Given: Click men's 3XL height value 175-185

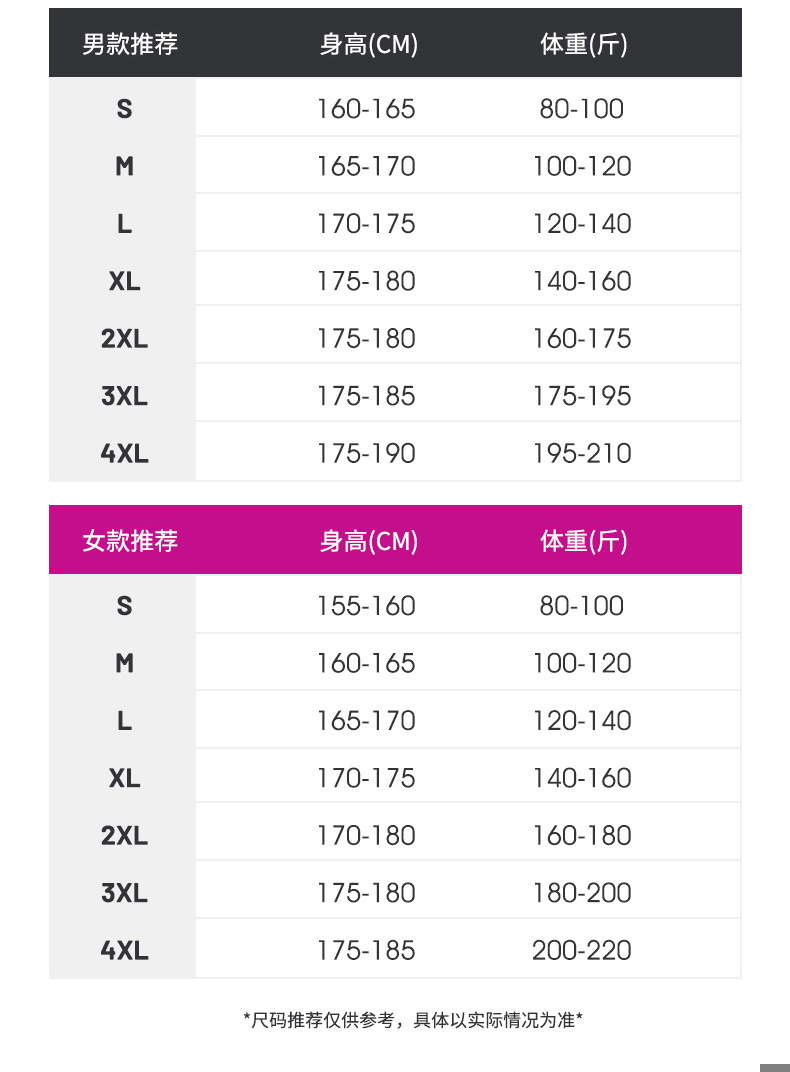Looking at the screenshot, I should pyautogui.click(x=366, y=396).
